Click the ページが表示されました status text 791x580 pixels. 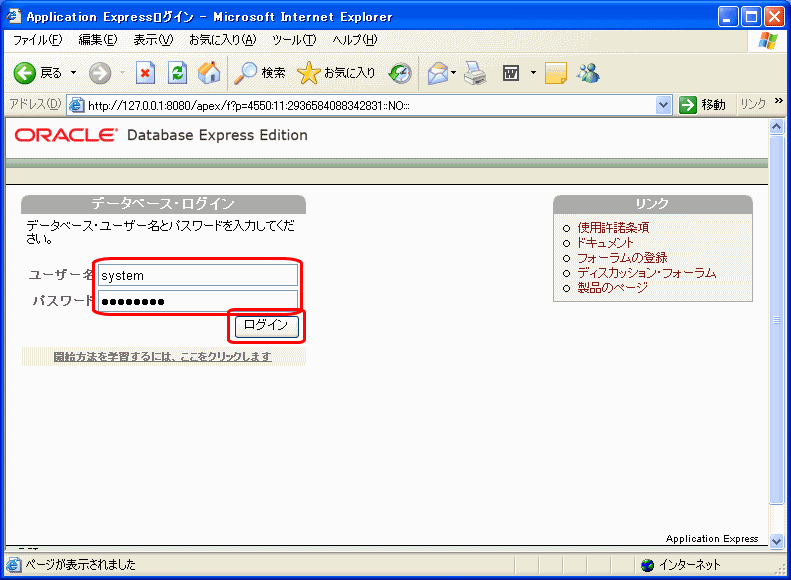coord(81,564)
